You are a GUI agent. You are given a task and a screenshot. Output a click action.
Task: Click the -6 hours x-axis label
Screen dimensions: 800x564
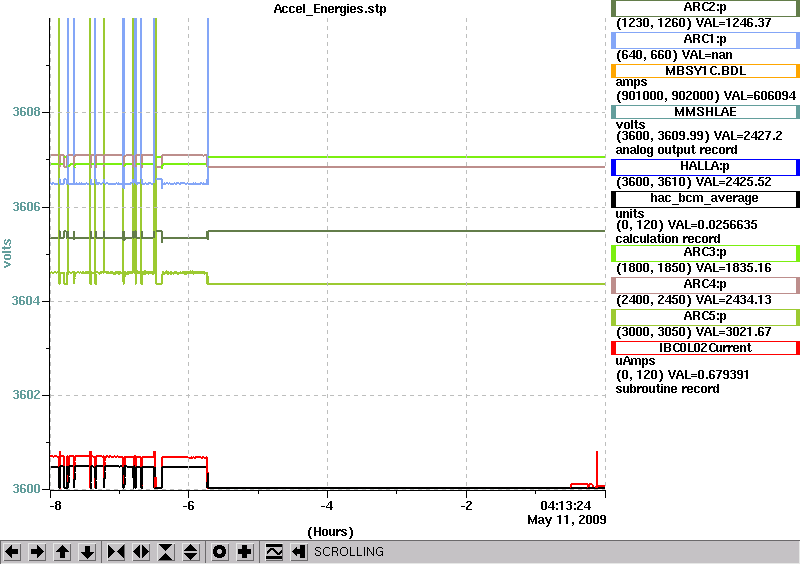click(x=188, y=506)
